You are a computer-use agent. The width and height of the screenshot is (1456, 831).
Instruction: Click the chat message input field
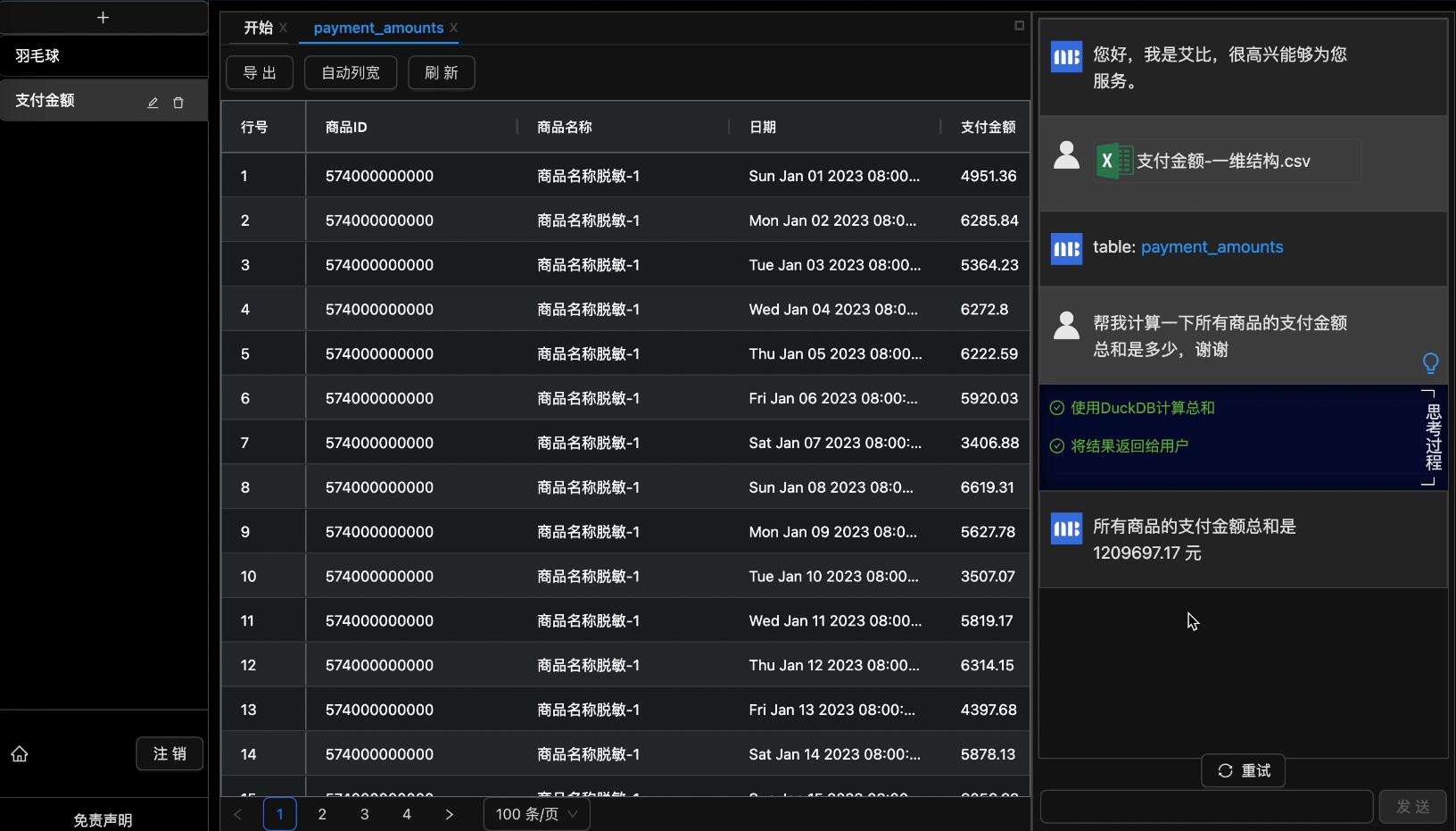1205,806
